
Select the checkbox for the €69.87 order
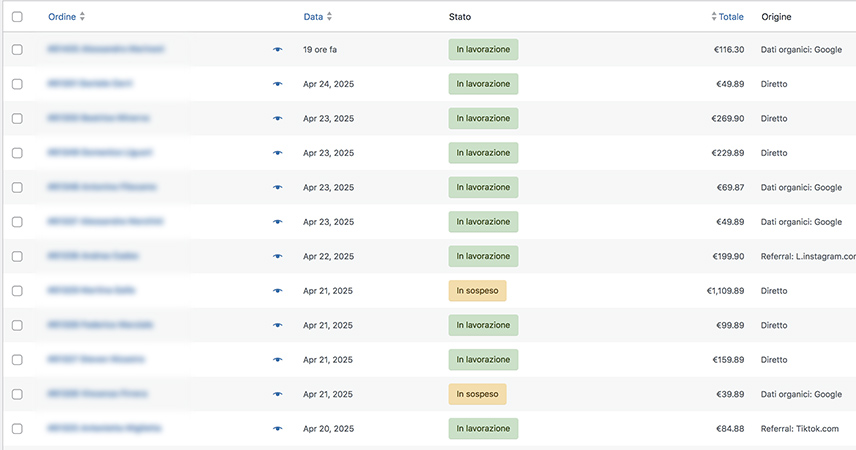17,188
